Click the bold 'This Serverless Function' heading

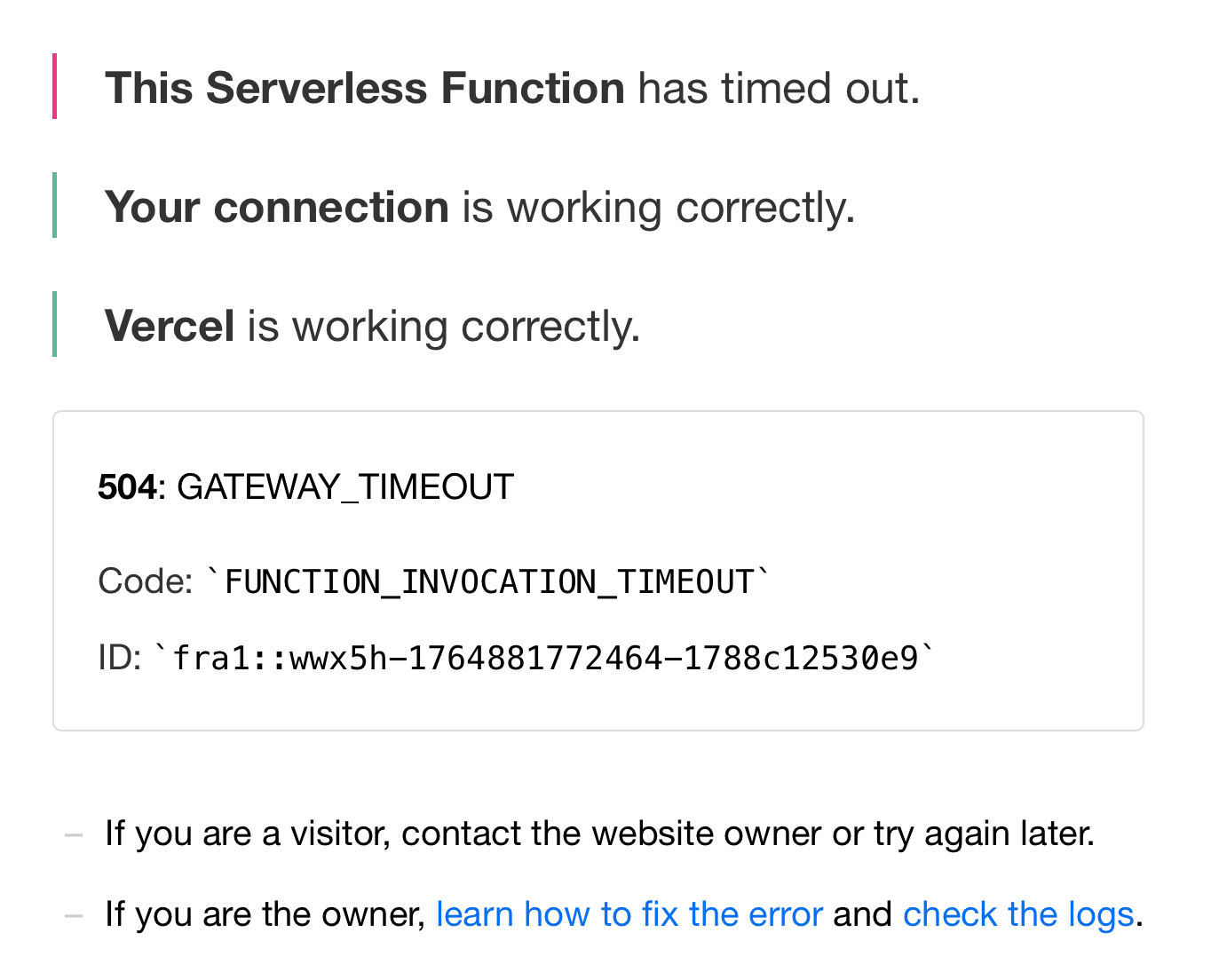[x=365, y=89]
